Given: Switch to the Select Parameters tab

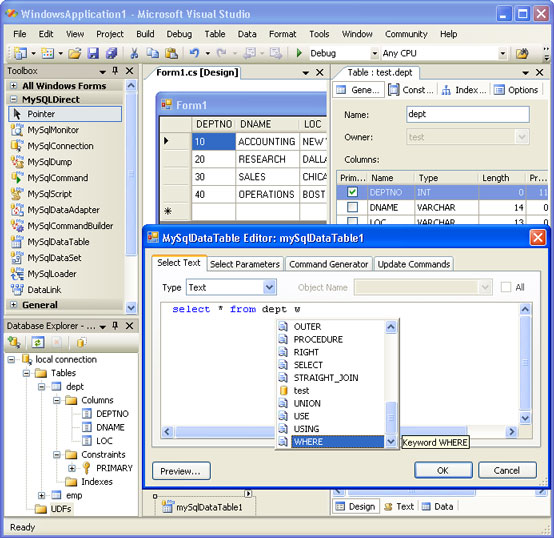Looking at the screenshot, I should (245, 264).
